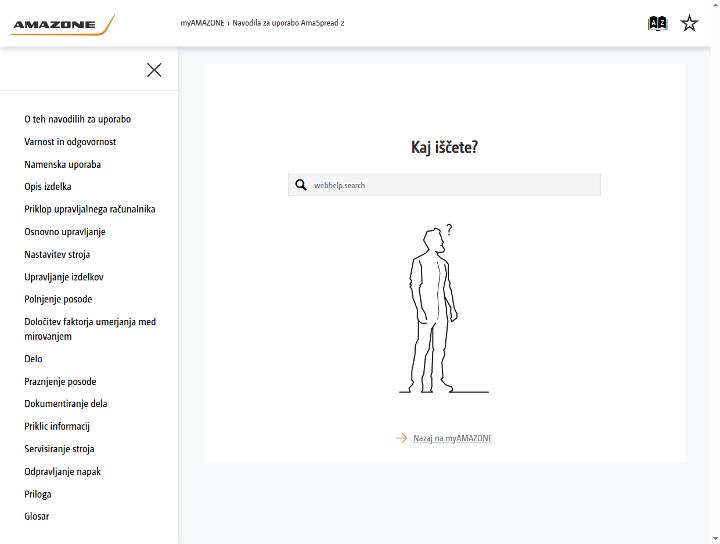
Task: Open Servisiranje stroja chapter
Action: point(59,449)
